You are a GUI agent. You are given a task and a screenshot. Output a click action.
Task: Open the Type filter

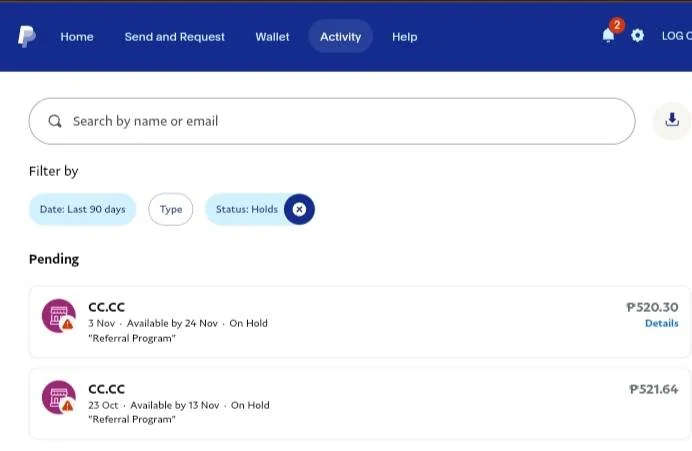point(171,209)
